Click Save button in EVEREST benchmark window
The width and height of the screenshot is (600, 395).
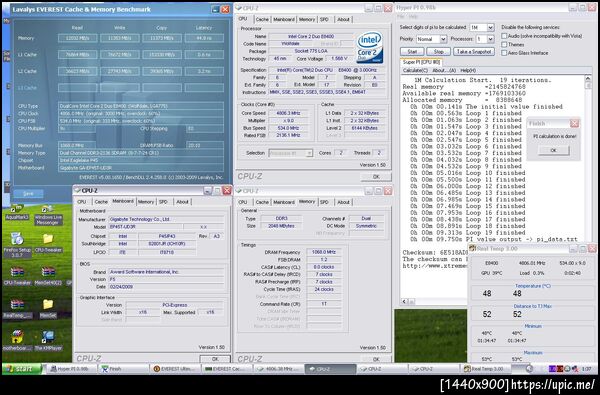point(28,194)
